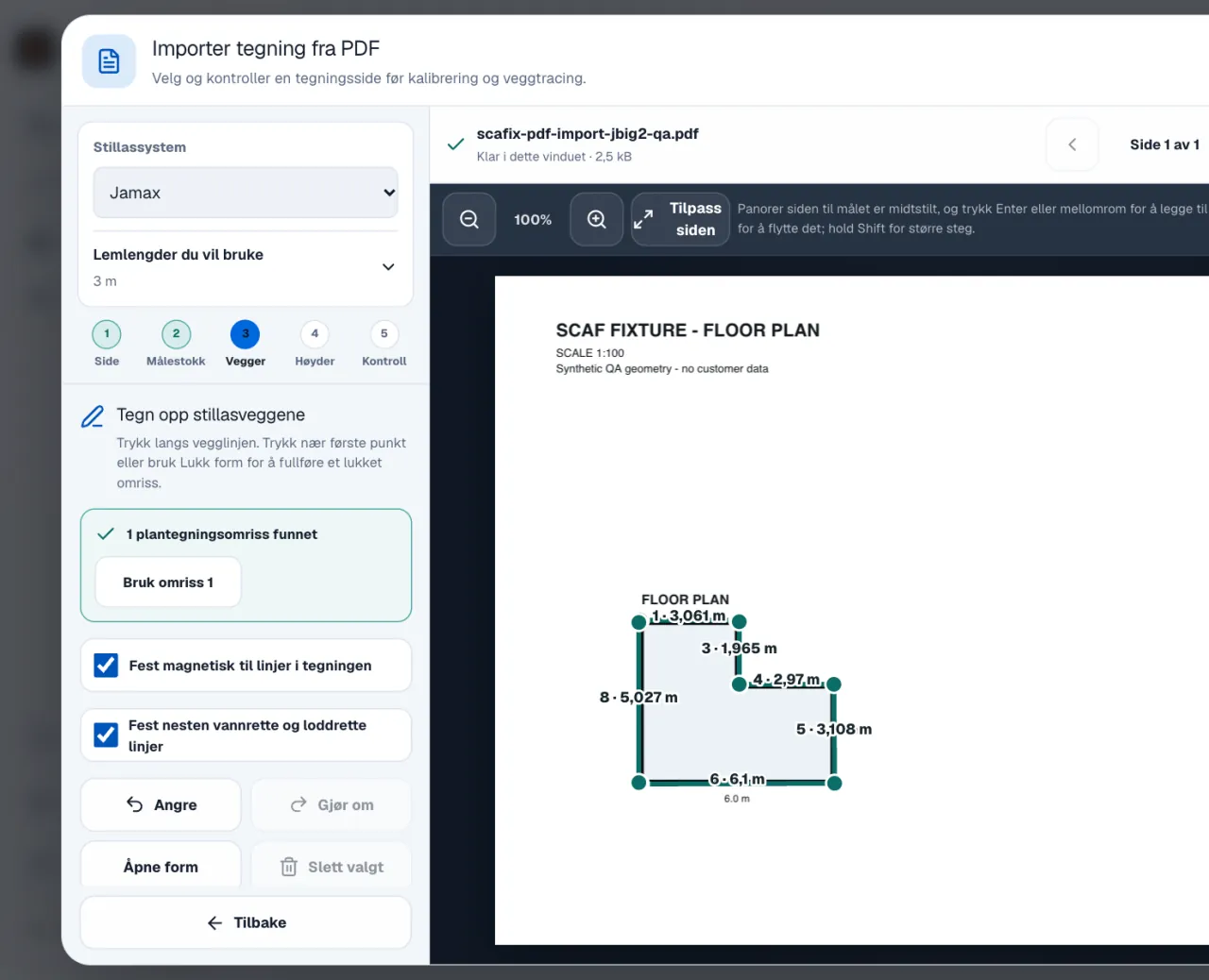Click the Åpne form button
The width and height of the screenshot is (1209, 980).
(161, 866)
